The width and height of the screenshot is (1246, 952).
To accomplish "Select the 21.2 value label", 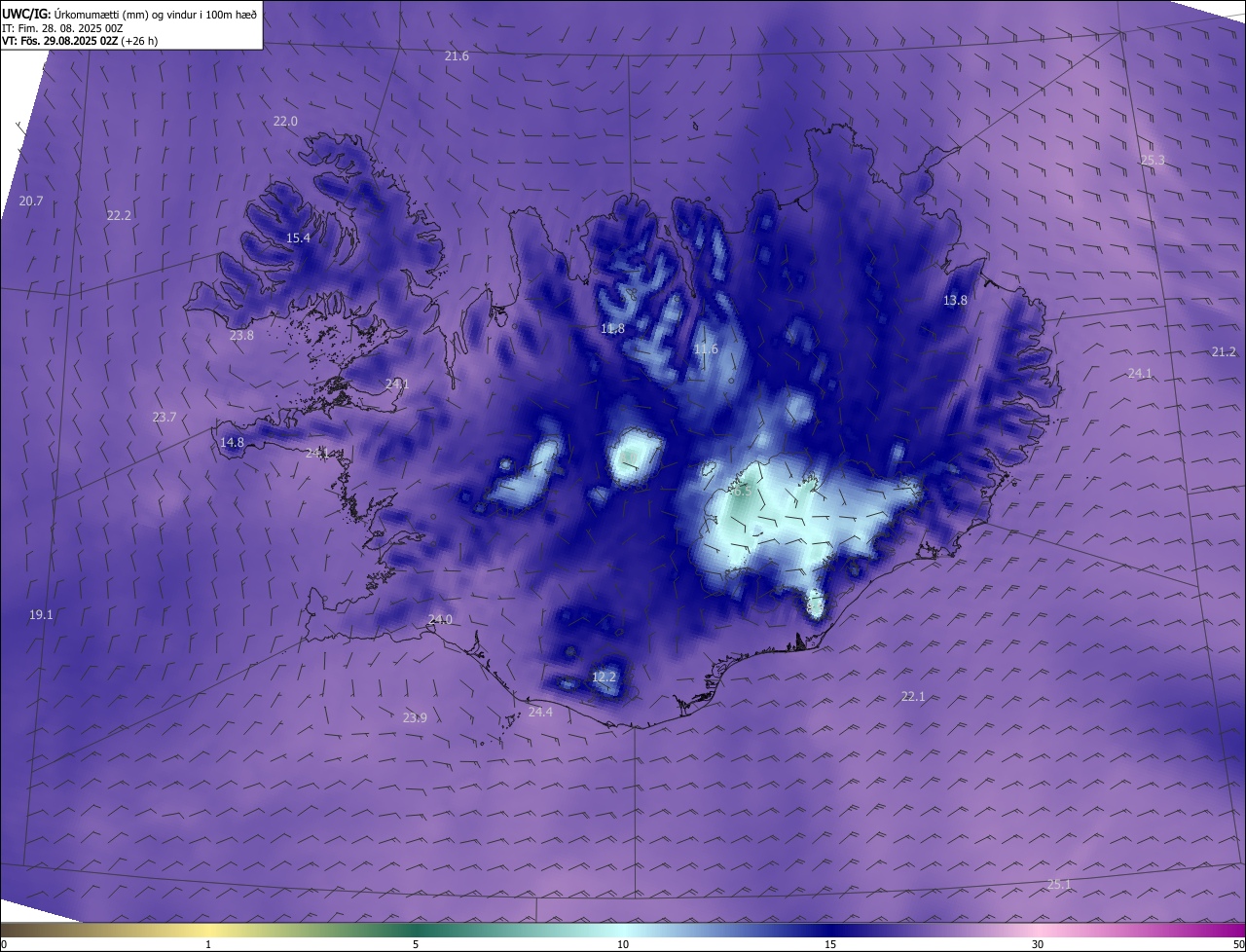I will (1224, 352).
